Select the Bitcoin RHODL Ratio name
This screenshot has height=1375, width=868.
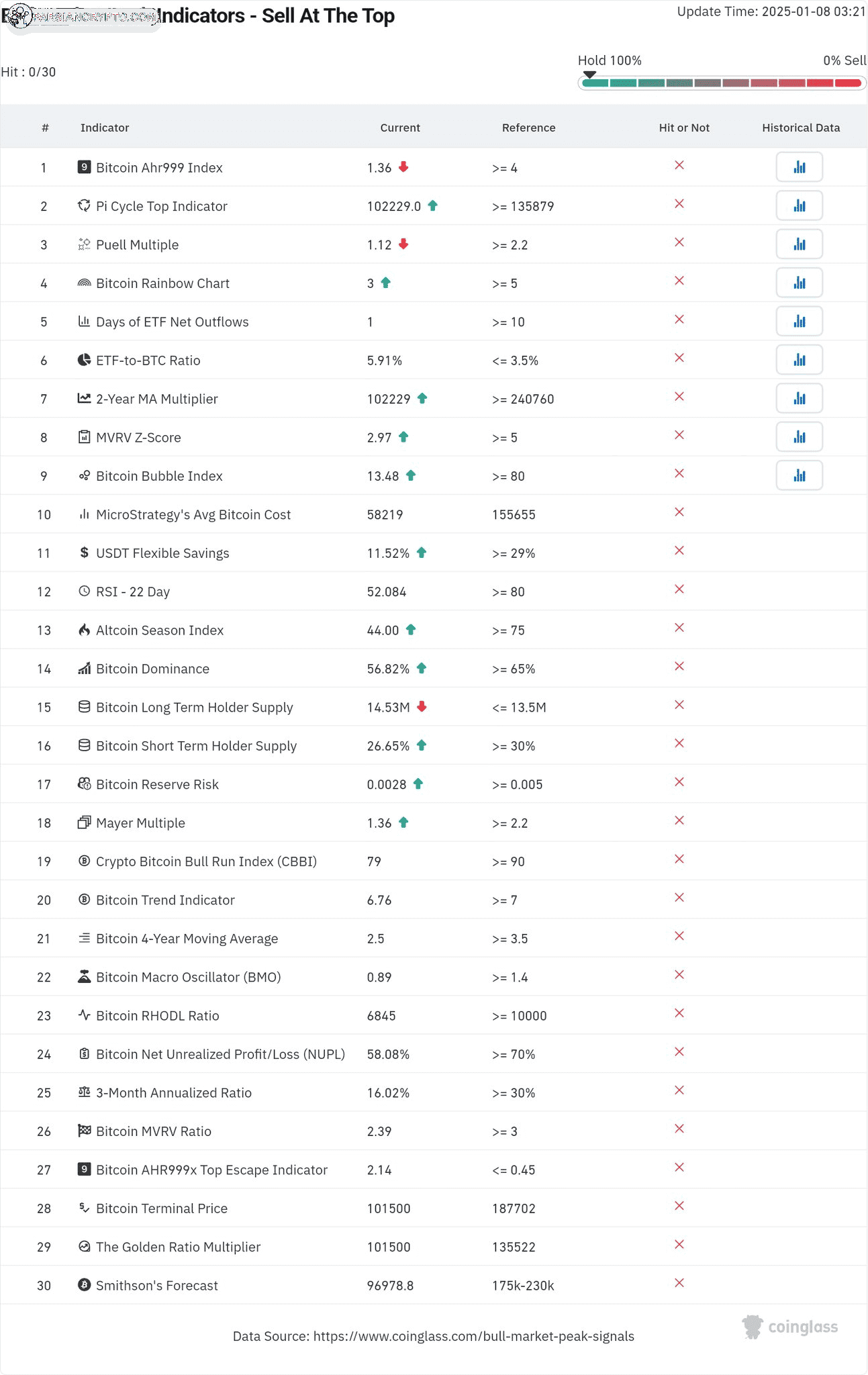(x=157, y=1015)
